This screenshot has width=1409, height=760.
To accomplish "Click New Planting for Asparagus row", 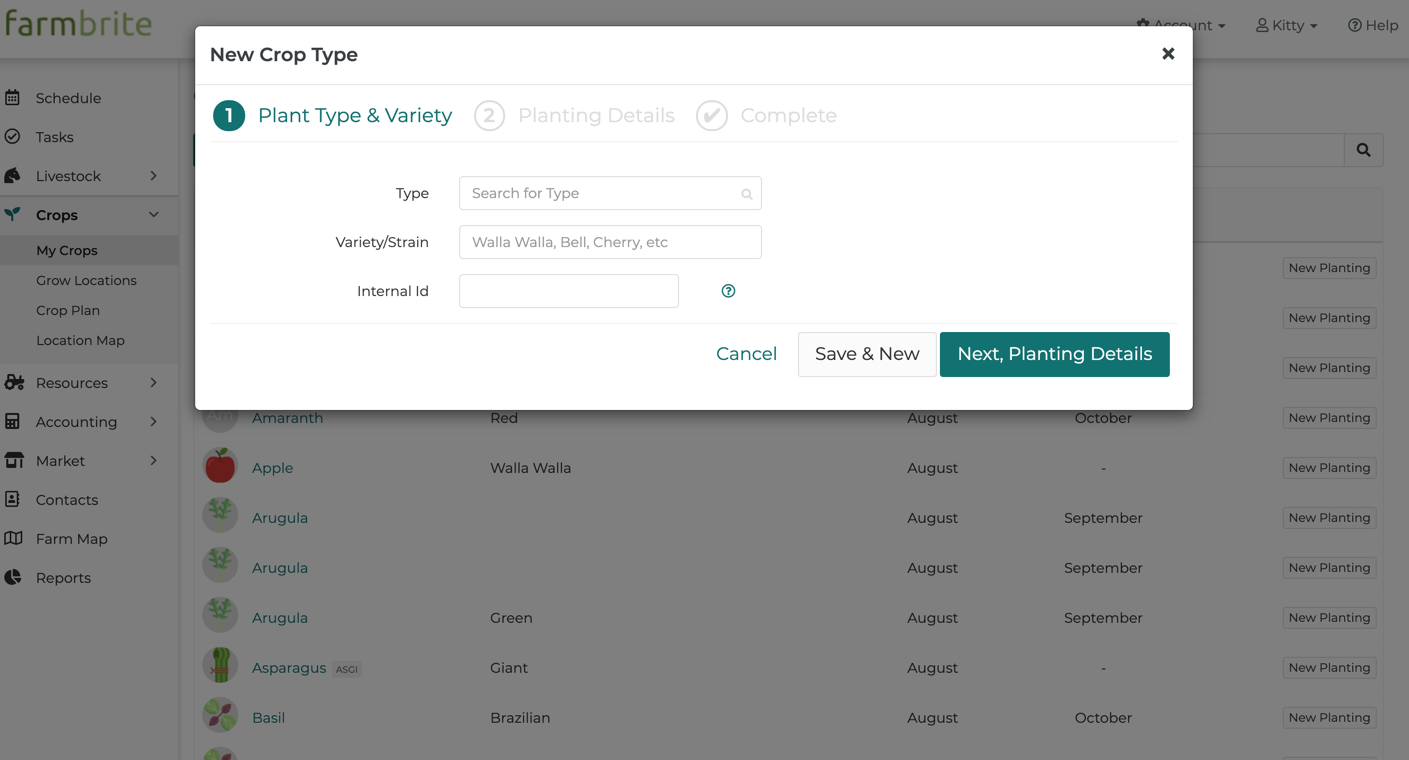I will (1329, 668).
